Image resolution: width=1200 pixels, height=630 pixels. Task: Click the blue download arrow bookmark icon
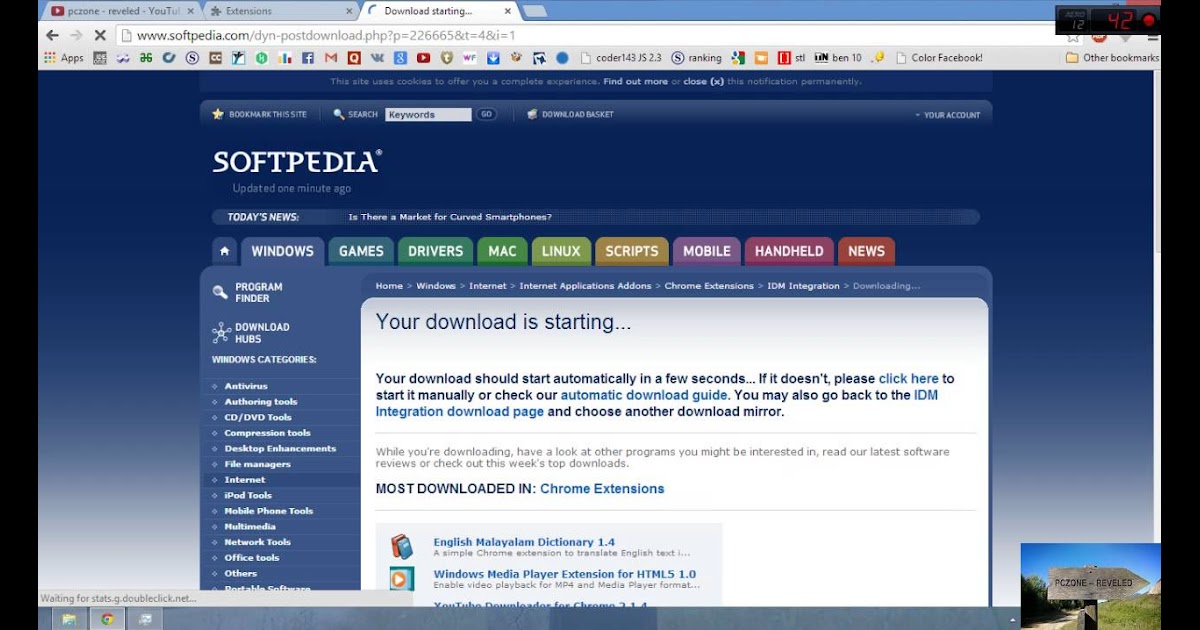coord(493,58)
